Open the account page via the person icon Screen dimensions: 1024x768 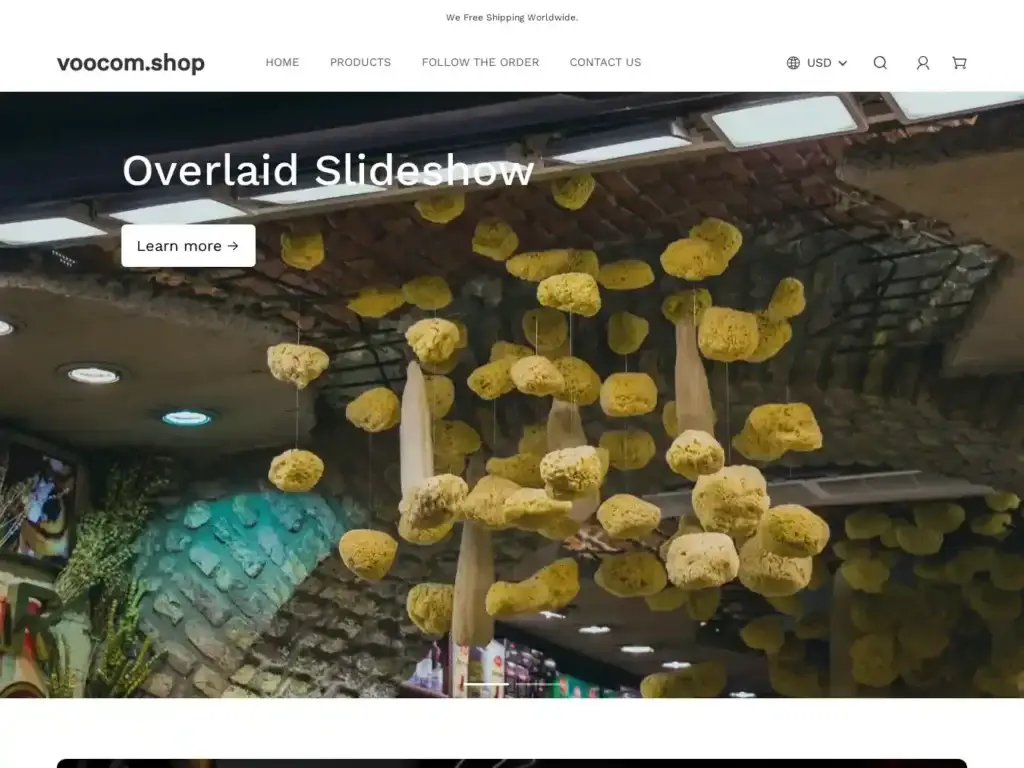[x=922, y=63]
